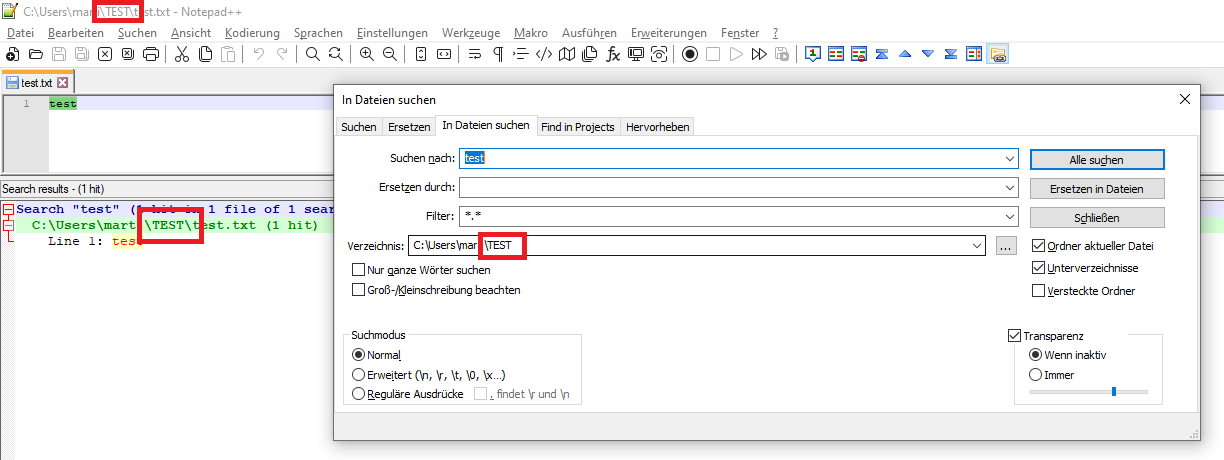Check Versteckte Ordner option
The width and height of the screenshot is (1224, 460).
1038,291
